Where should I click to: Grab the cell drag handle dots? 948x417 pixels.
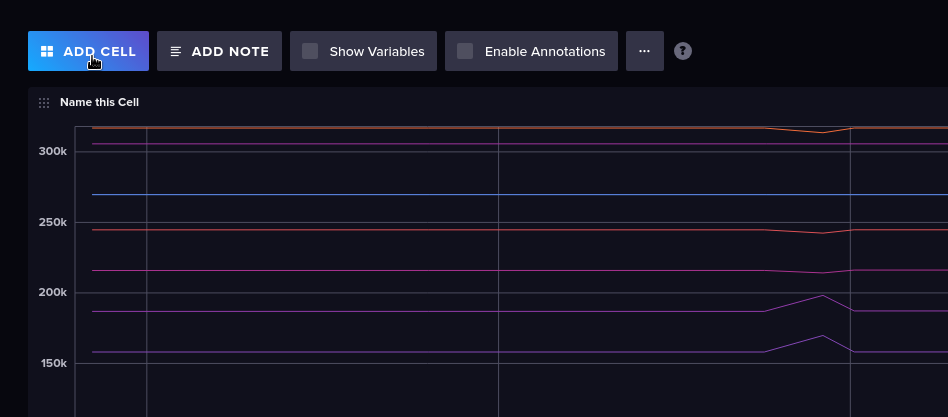tap(43, 102)
